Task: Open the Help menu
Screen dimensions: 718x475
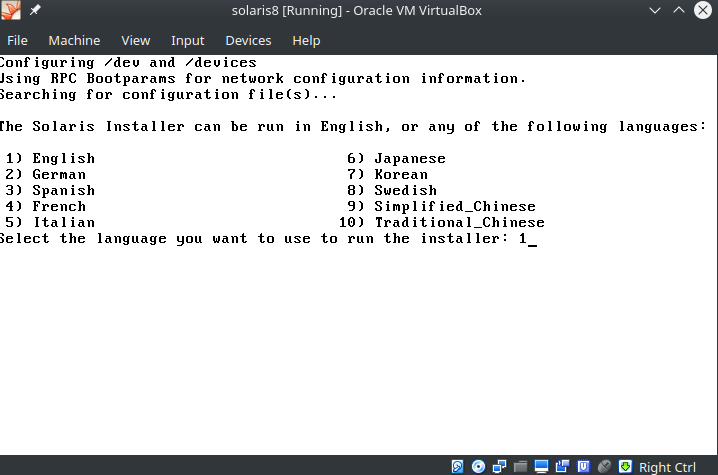Action: point(306,40)
